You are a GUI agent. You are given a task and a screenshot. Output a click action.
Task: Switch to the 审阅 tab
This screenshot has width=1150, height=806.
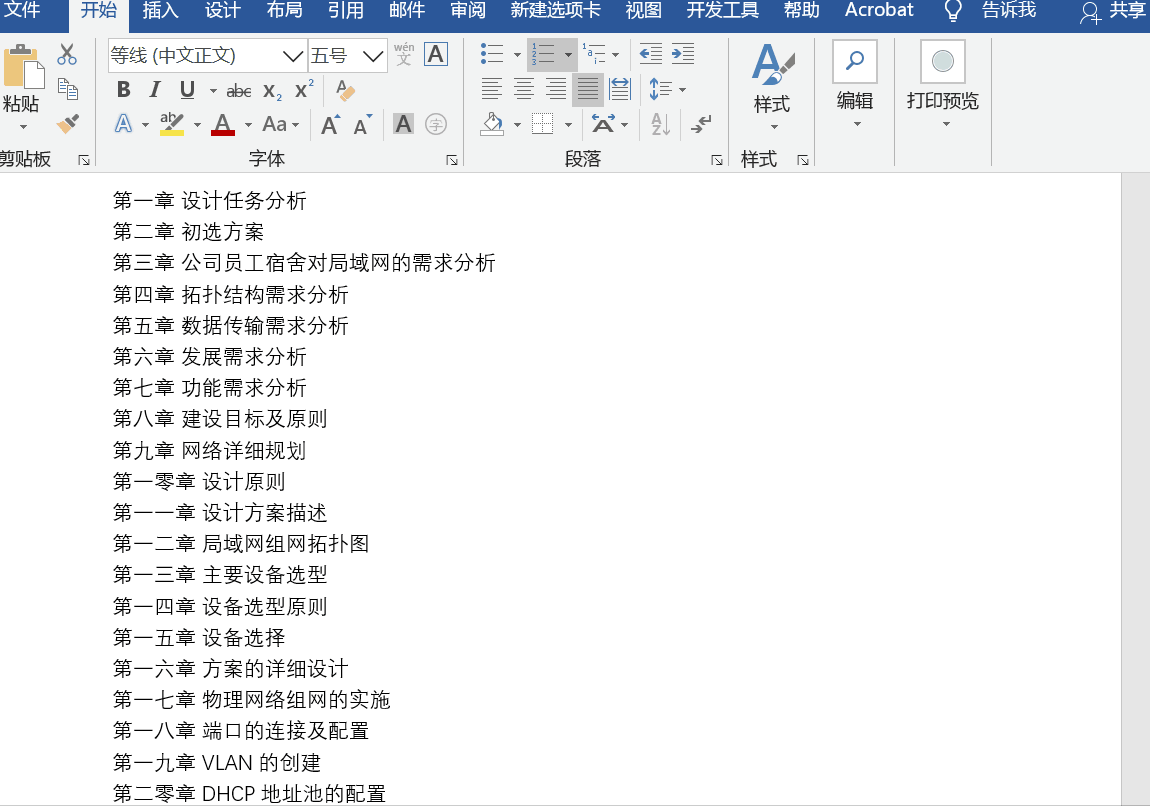468,10
